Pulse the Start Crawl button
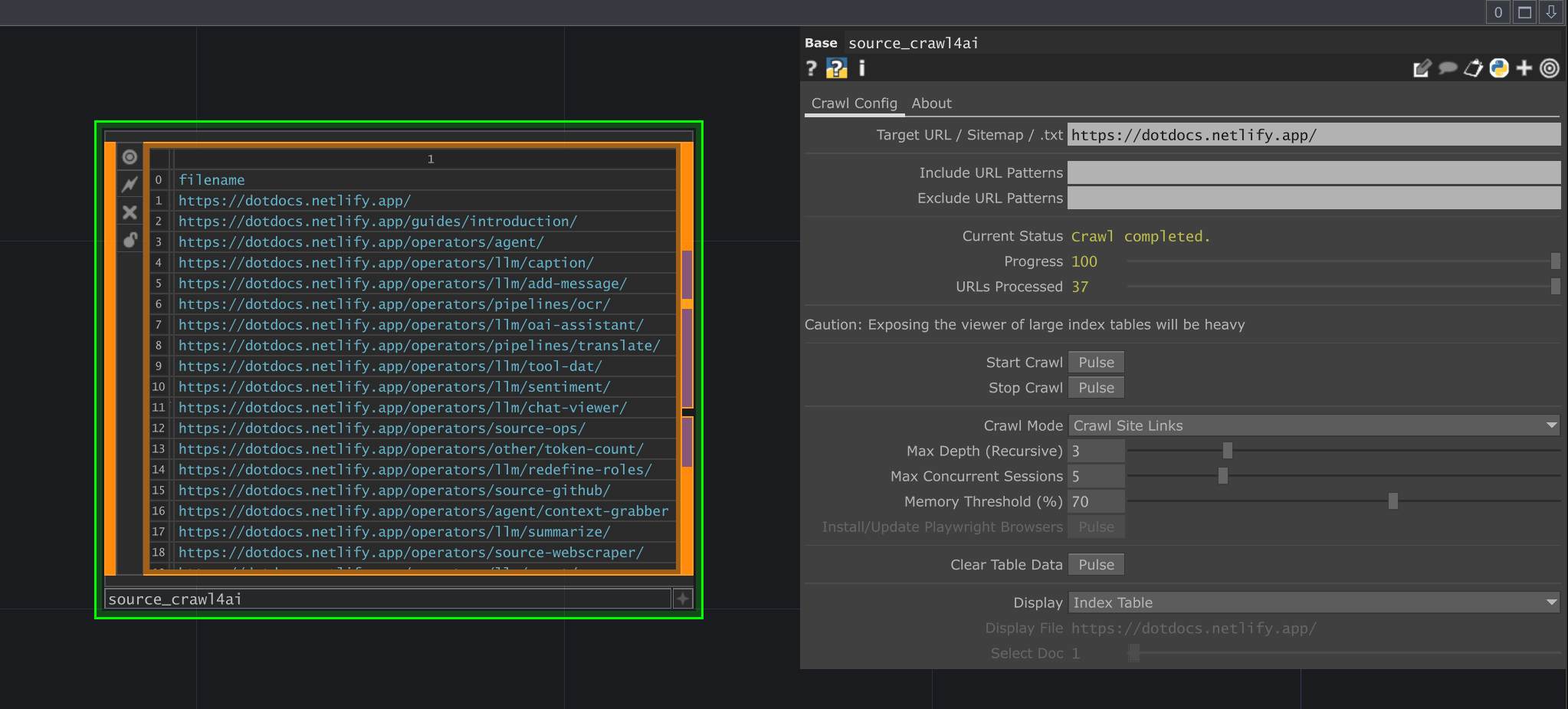This screenshot has height=709, width=1568. click(x=1095, y=362)
